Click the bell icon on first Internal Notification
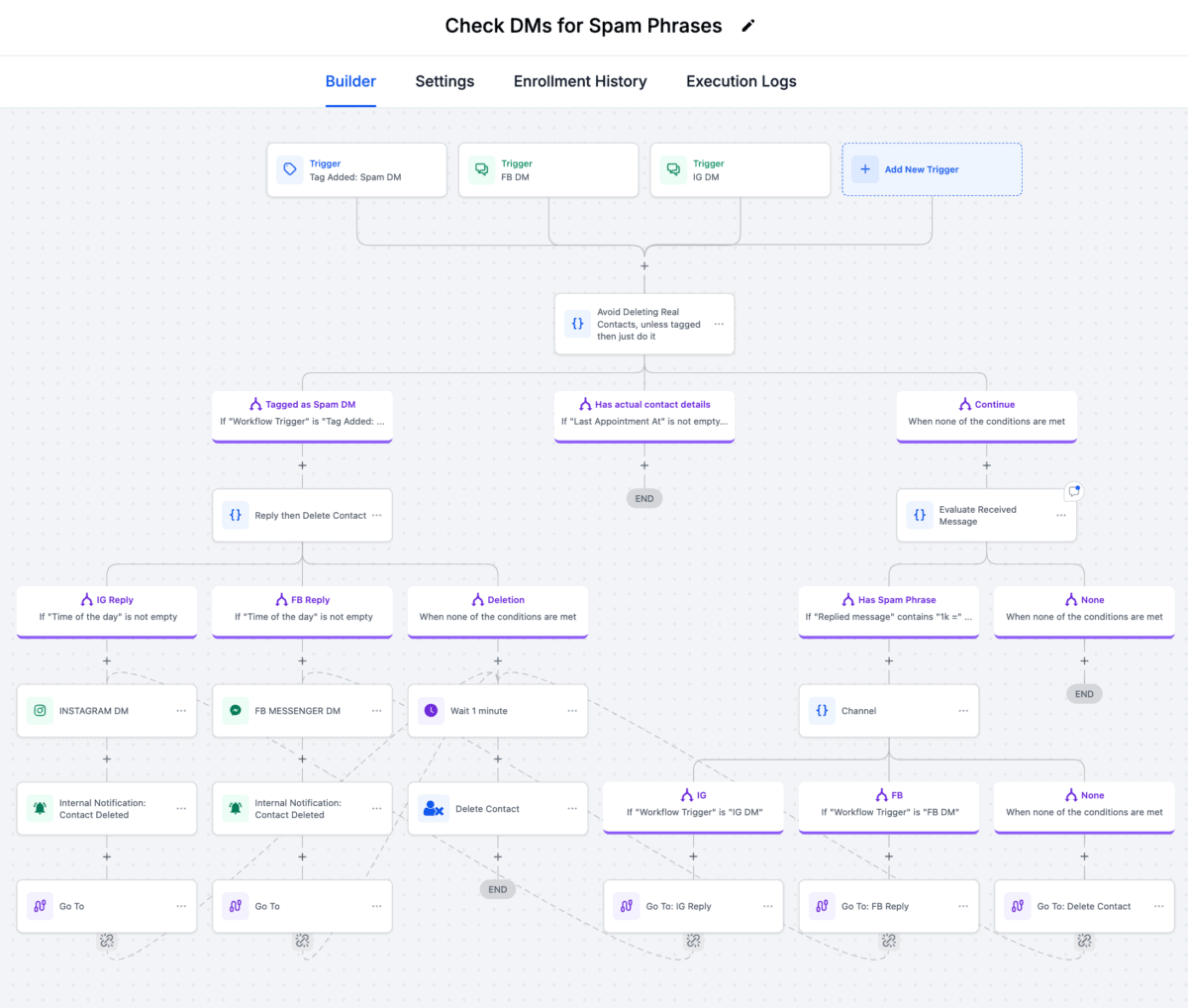1188x1008 pixels. coord(40,809)
